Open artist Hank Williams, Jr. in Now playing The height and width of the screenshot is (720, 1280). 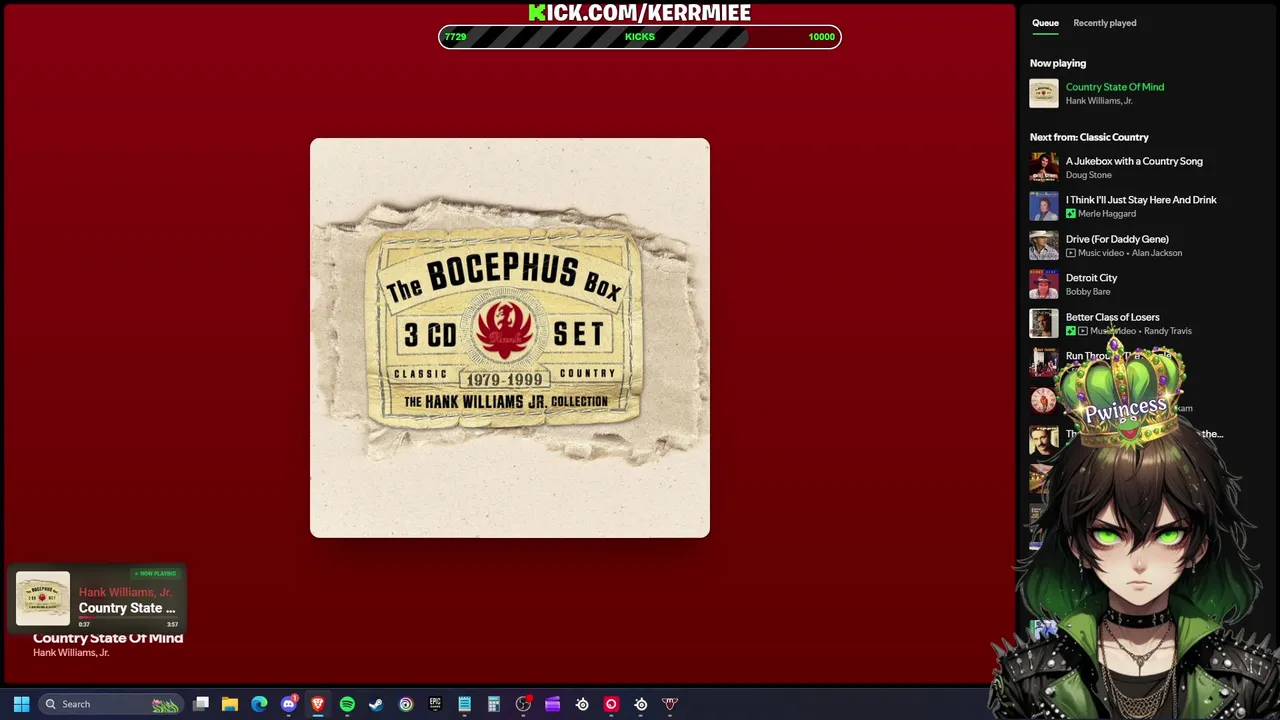[1099, 101]
